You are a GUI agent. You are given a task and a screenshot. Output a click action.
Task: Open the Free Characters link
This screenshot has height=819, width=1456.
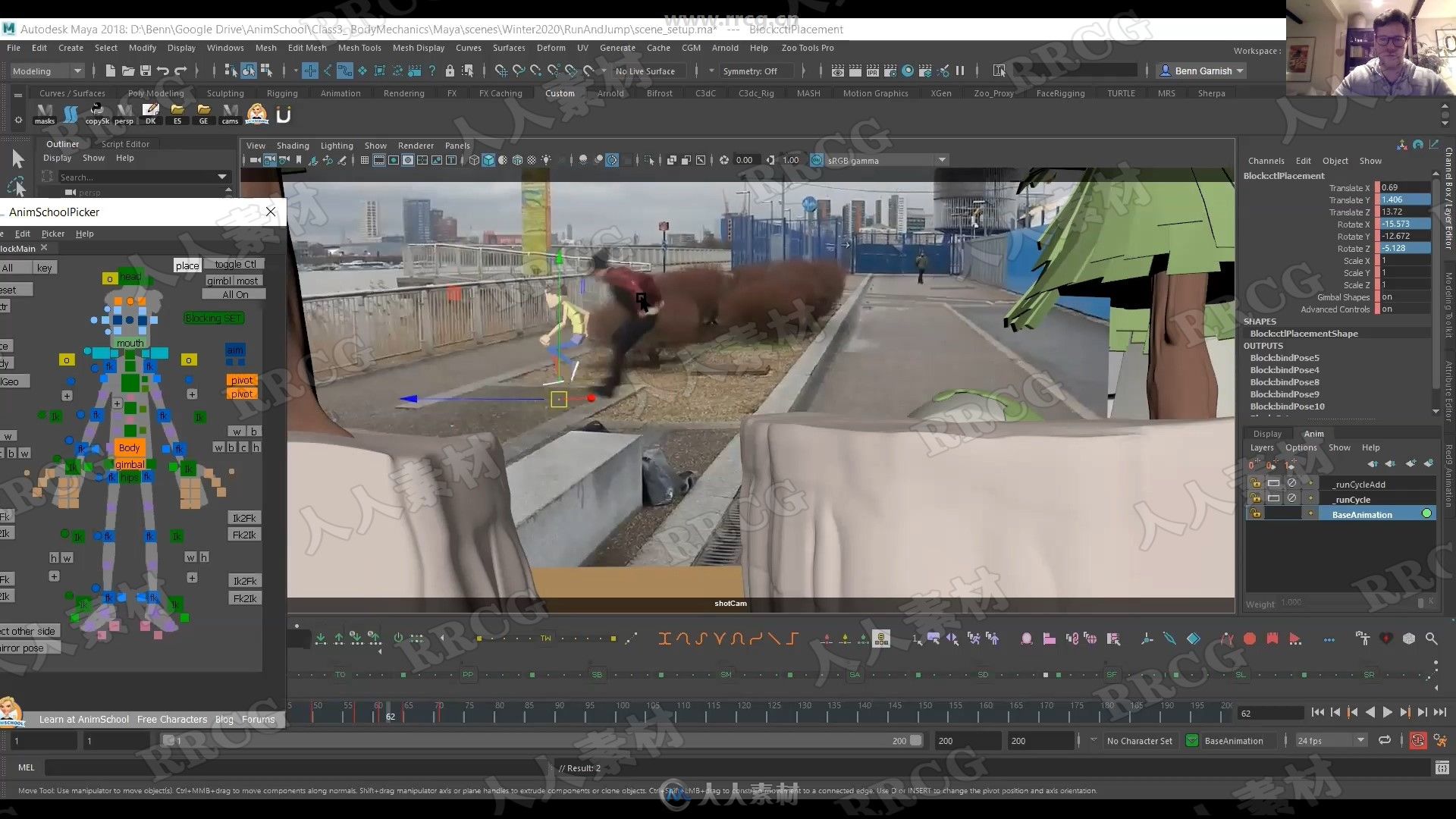172,720
